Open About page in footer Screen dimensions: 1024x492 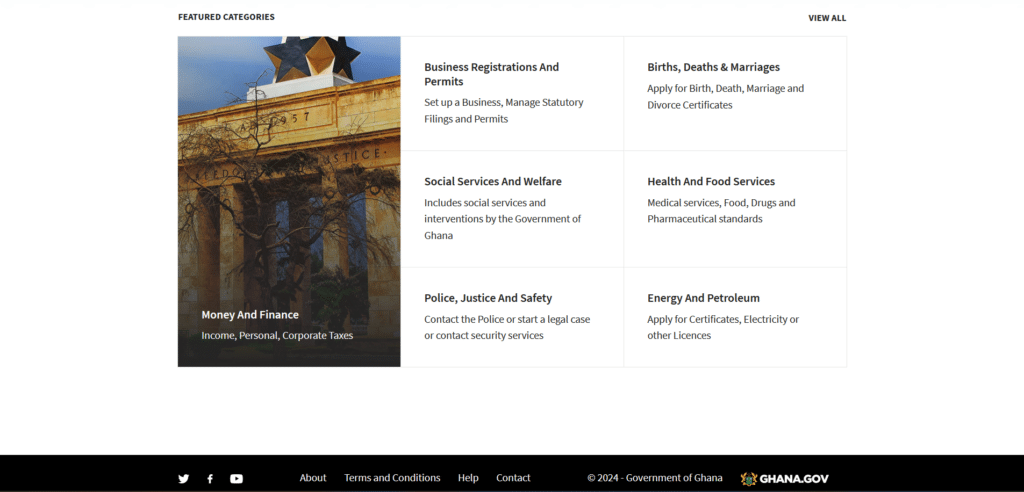click(313, 478)
